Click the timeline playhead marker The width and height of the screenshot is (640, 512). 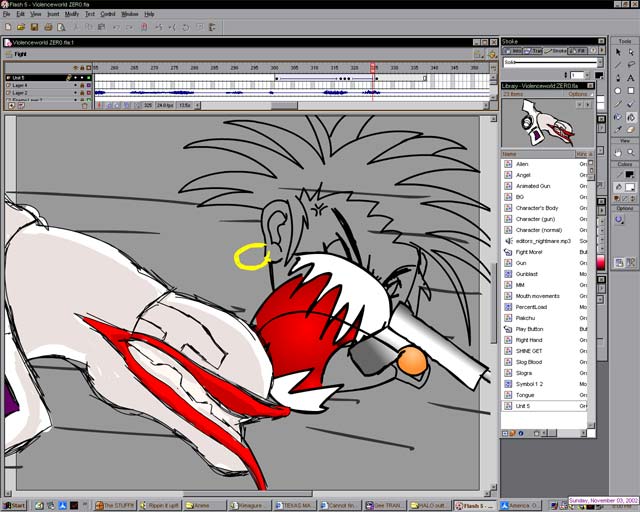[373, 68]
